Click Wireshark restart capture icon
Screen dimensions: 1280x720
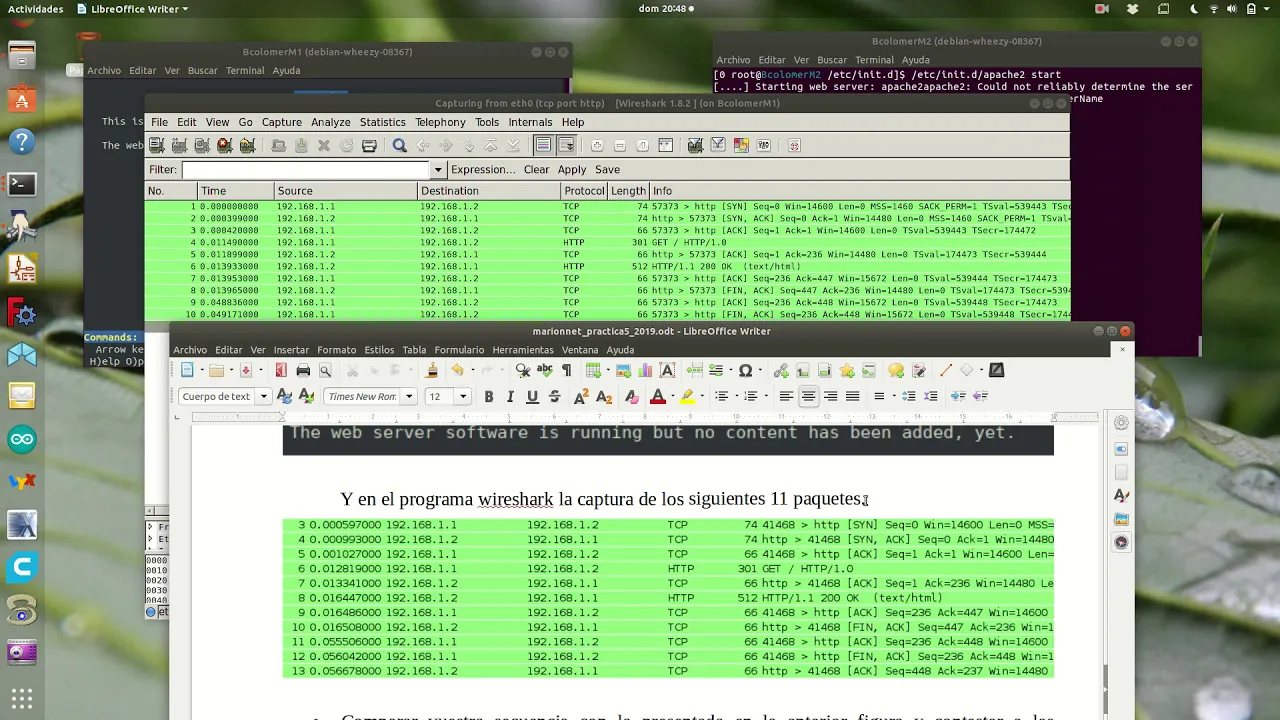(x=248, y=145)
